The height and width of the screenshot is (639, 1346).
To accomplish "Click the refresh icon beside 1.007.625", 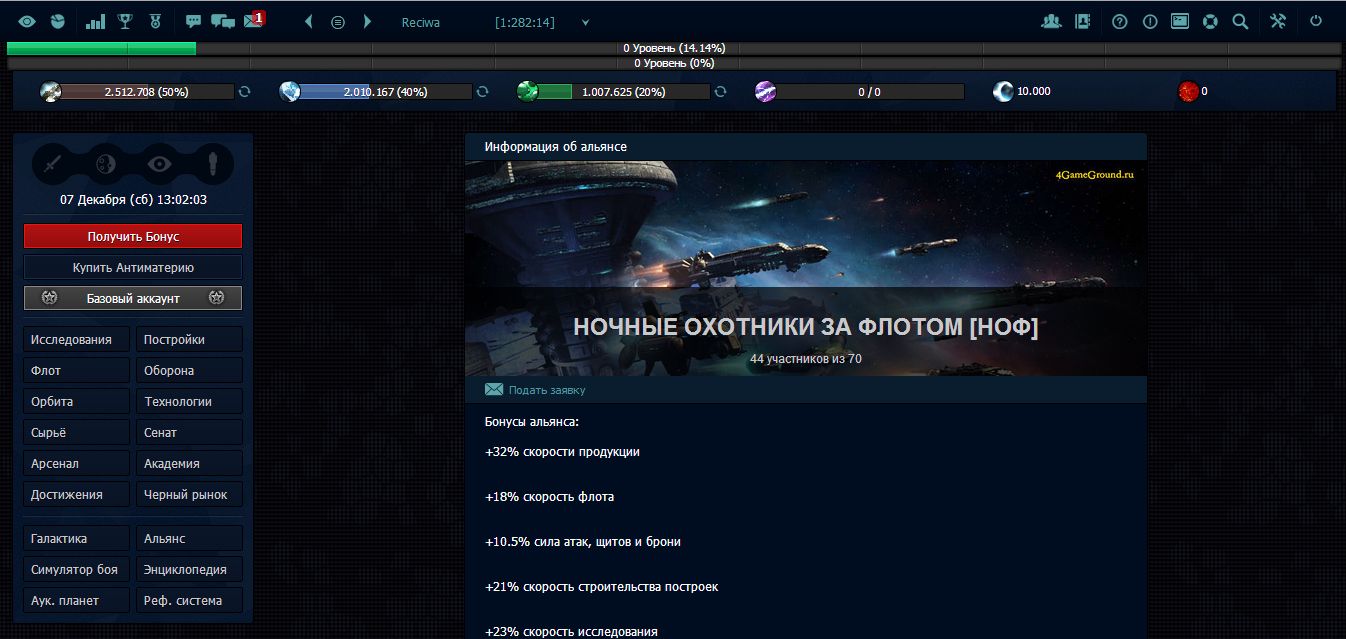I will 720,91.
